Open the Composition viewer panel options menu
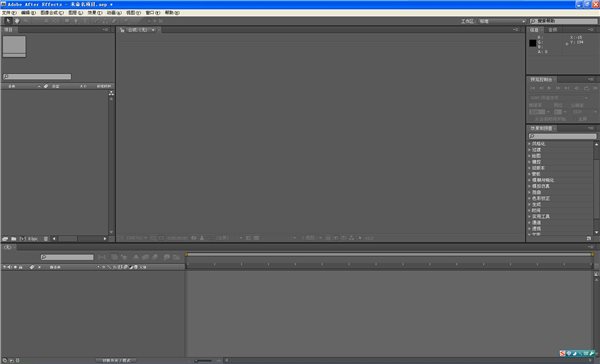The width and height of the screenshot is (600, 364). pyautogui.click(x=516, y=29)
